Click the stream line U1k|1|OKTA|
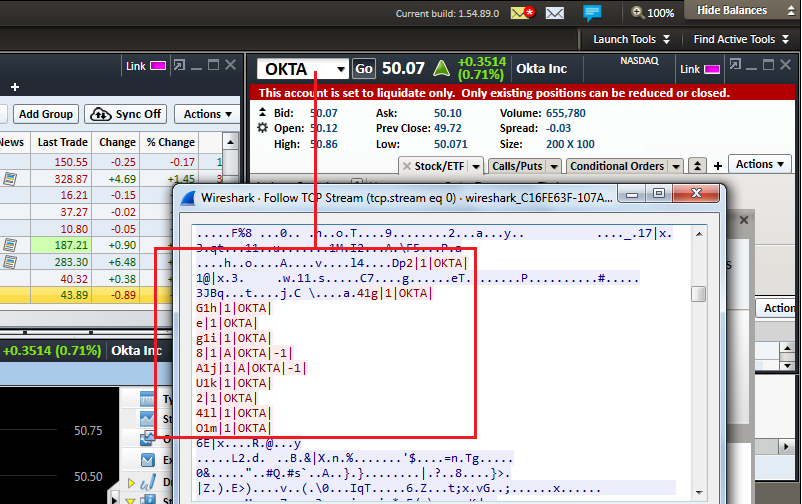The image size is (802, 504). click(x=234, y=383)
